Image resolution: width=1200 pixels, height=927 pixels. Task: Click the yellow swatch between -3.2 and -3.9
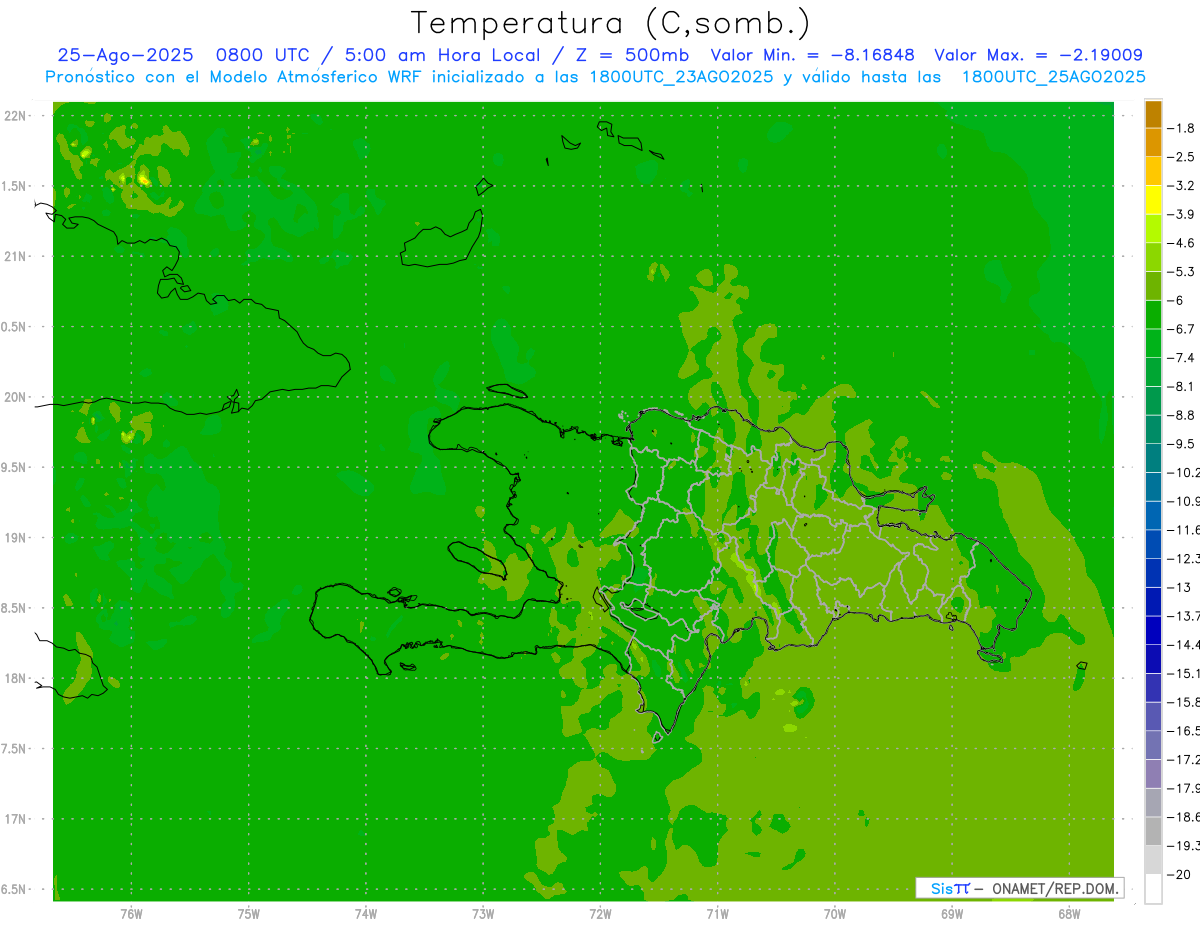click(x=1153, y=200)
